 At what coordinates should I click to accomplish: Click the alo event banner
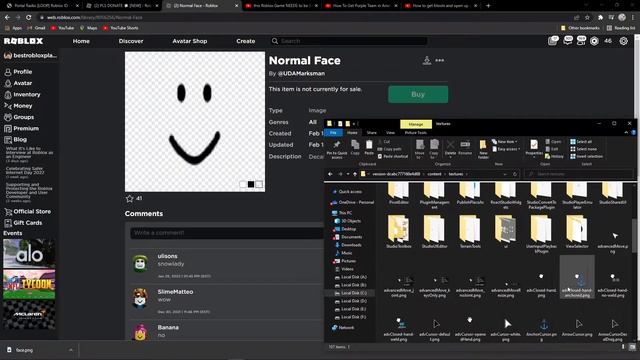(x=29, y=253)
